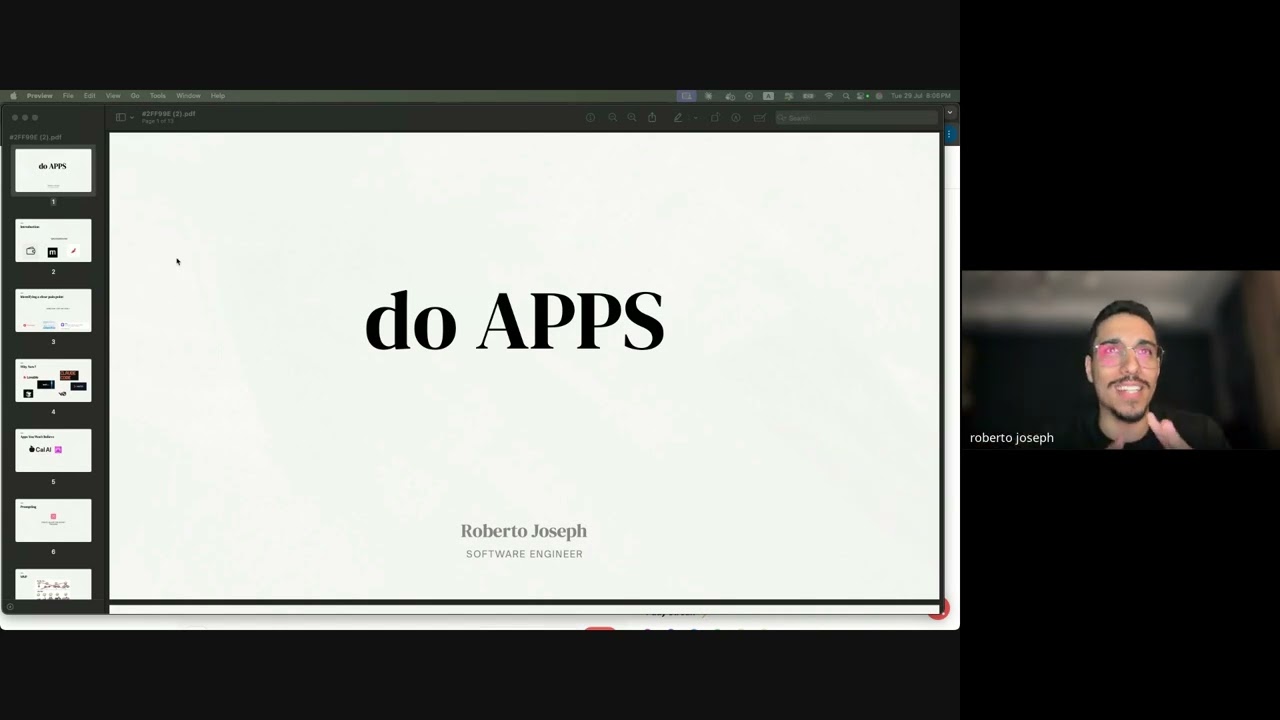Open the form filling tool icon

point(760,117)
